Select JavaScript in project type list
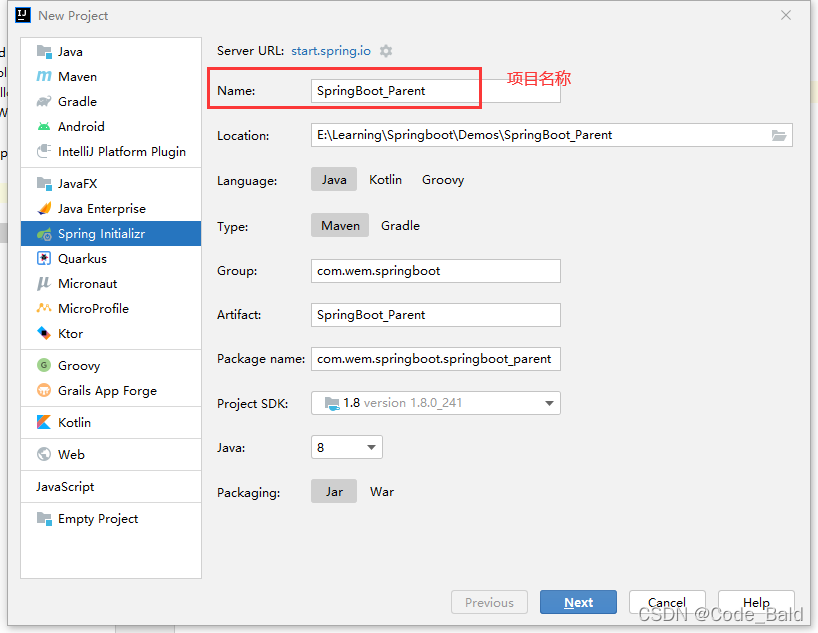 (x=111, y=487)
